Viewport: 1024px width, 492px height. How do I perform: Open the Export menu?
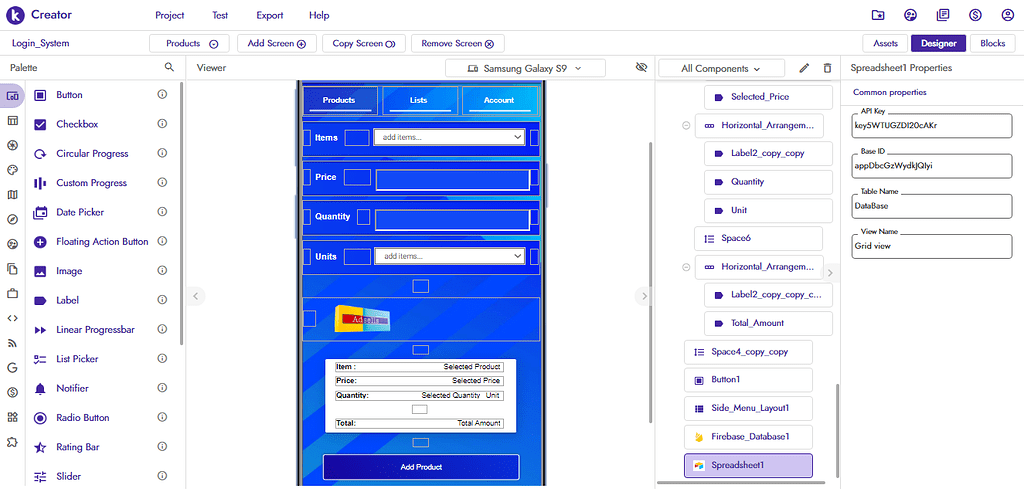tap(270, 15)
